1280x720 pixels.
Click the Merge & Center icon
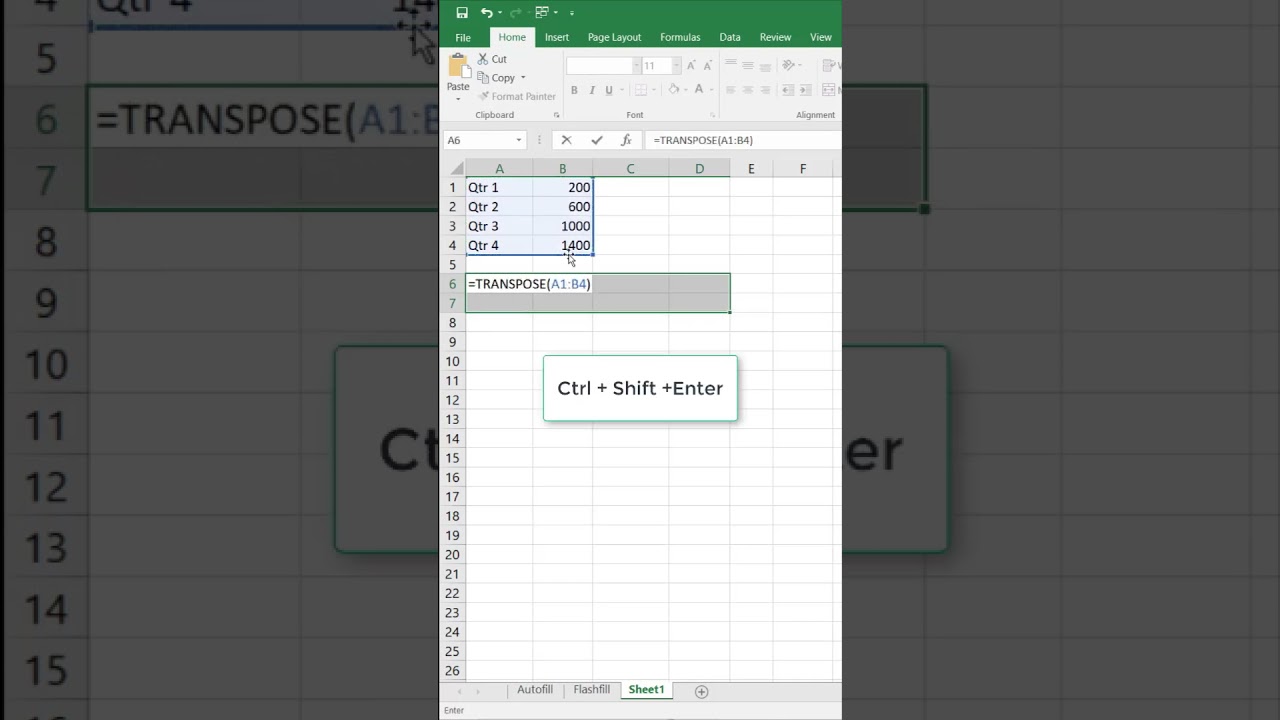point(829,90)
